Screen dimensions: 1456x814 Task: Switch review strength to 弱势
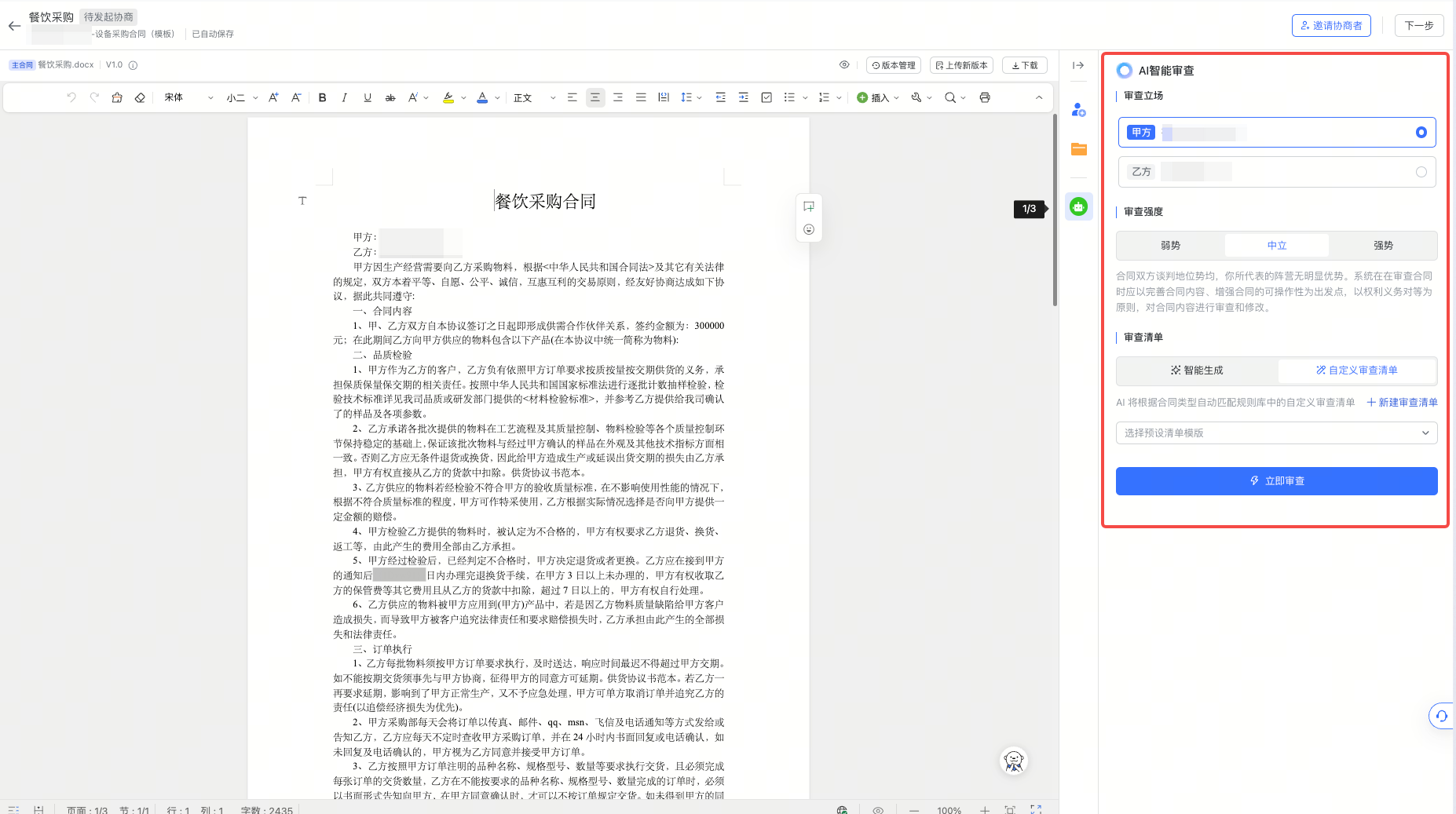point(1169,245)
